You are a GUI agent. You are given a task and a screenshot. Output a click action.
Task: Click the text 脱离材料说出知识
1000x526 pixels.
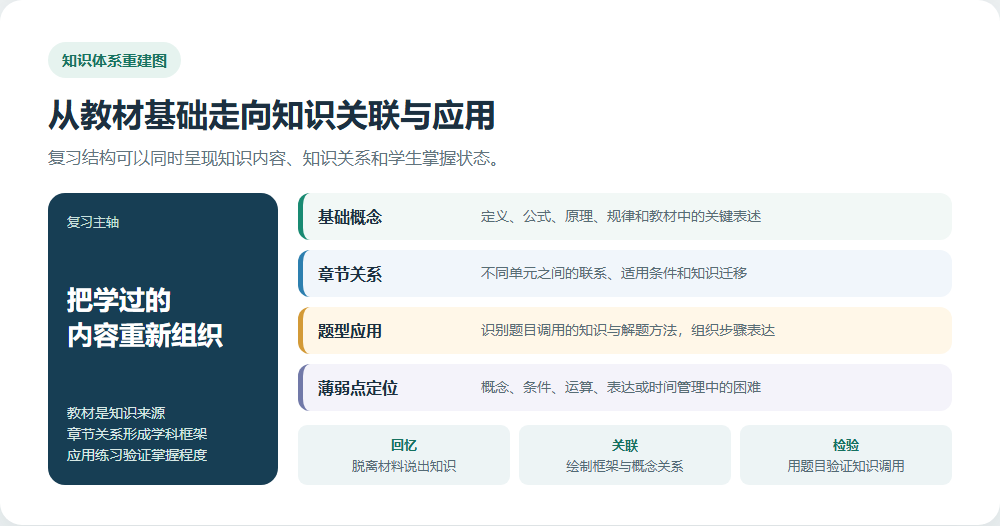tap(404, 466)
